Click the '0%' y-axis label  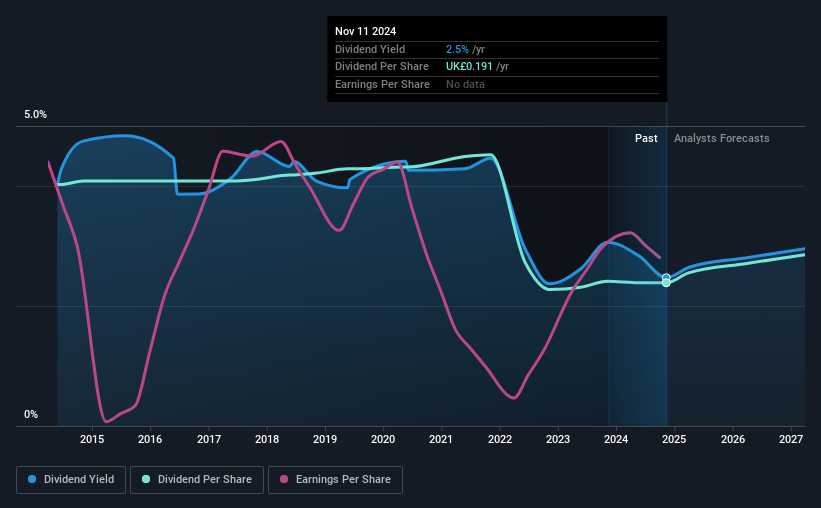pos(31,414)
